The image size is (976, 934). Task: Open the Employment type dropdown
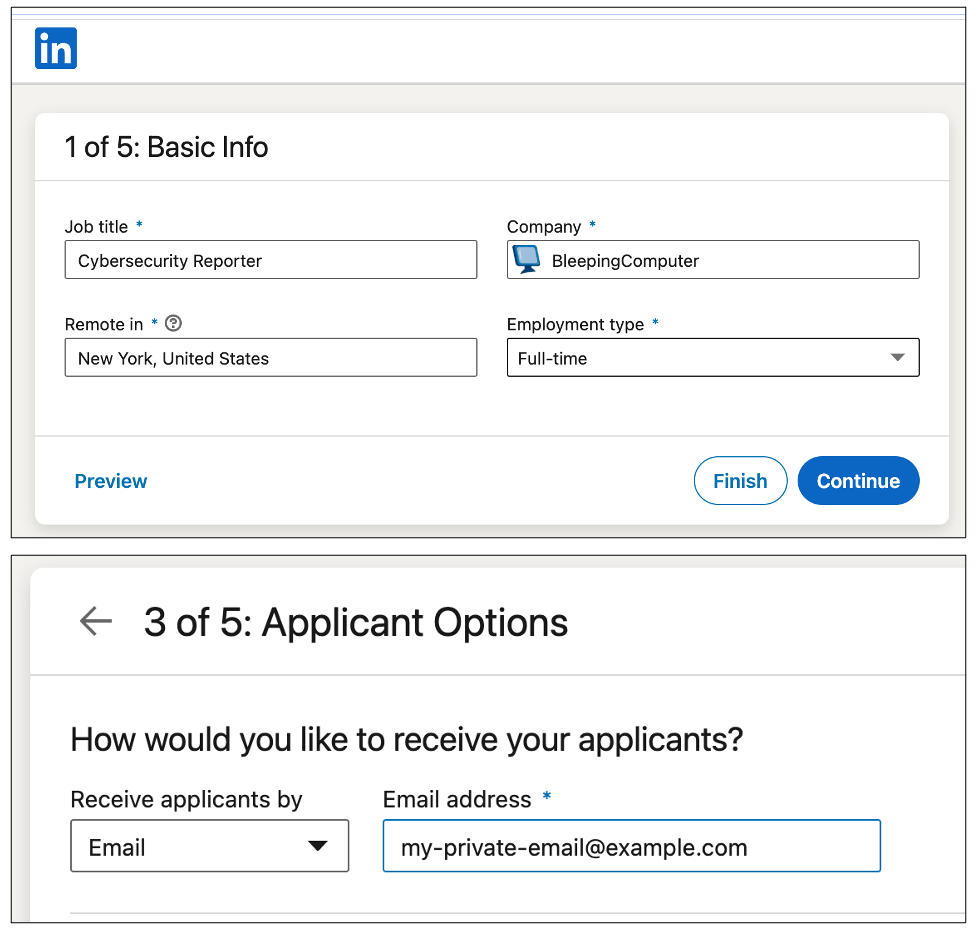pyautogui.click(x=713, y=357)
